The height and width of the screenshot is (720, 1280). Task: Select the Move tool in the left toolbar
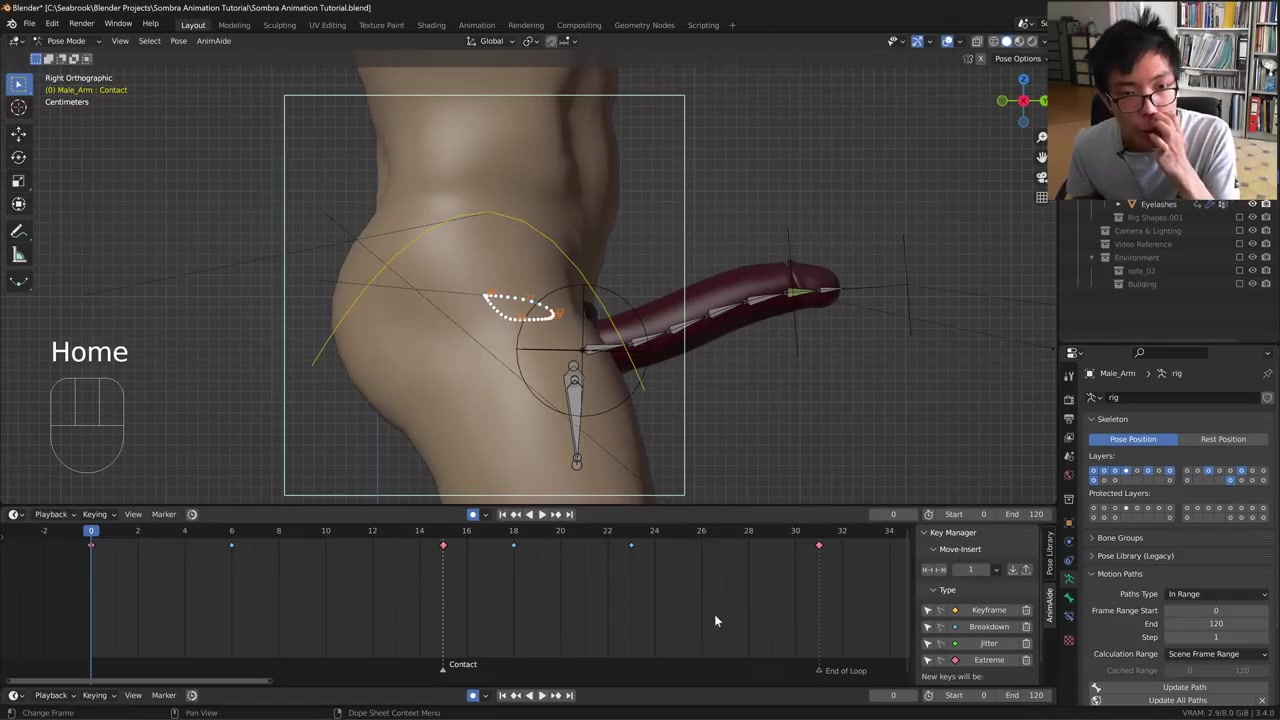point(18,133)
